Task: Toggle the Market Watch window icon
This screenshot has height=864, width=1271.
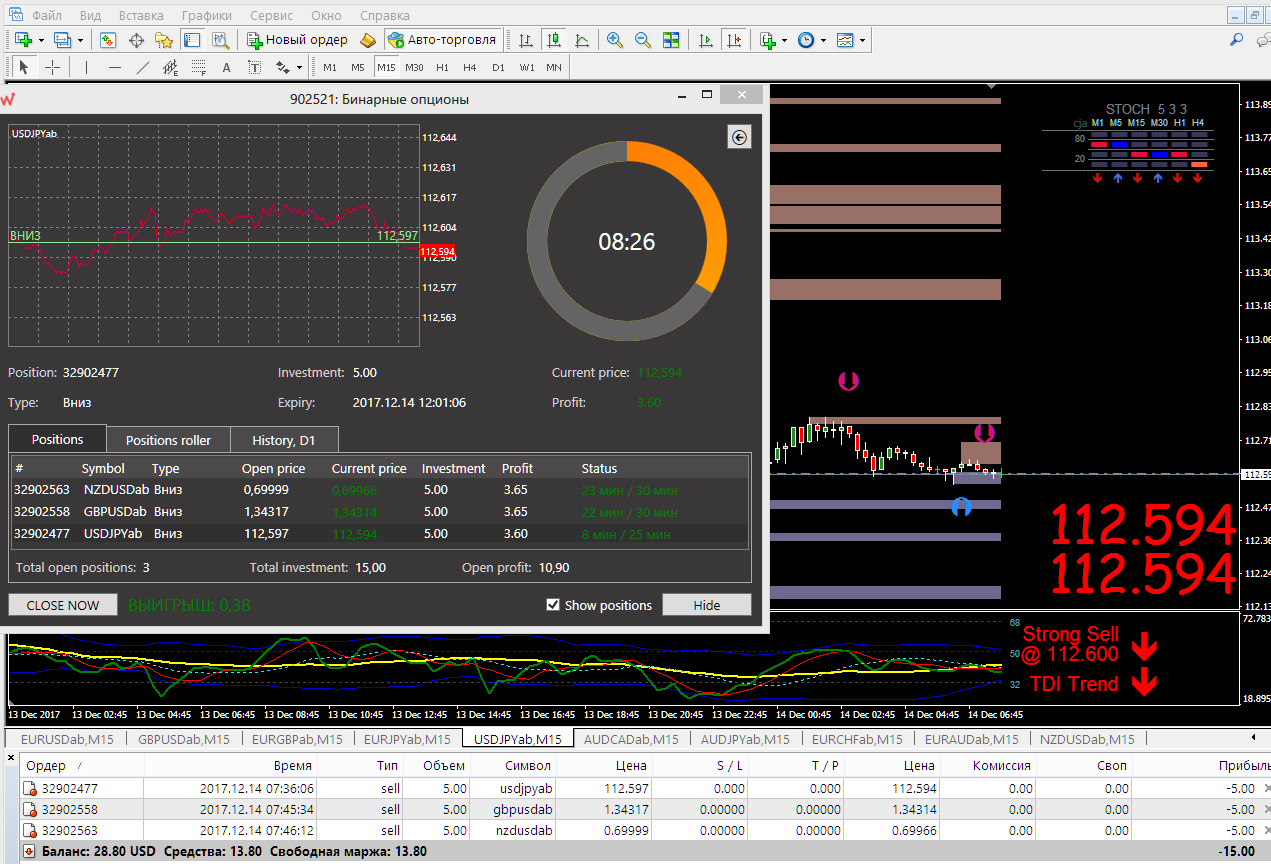Action: [108, 40]
